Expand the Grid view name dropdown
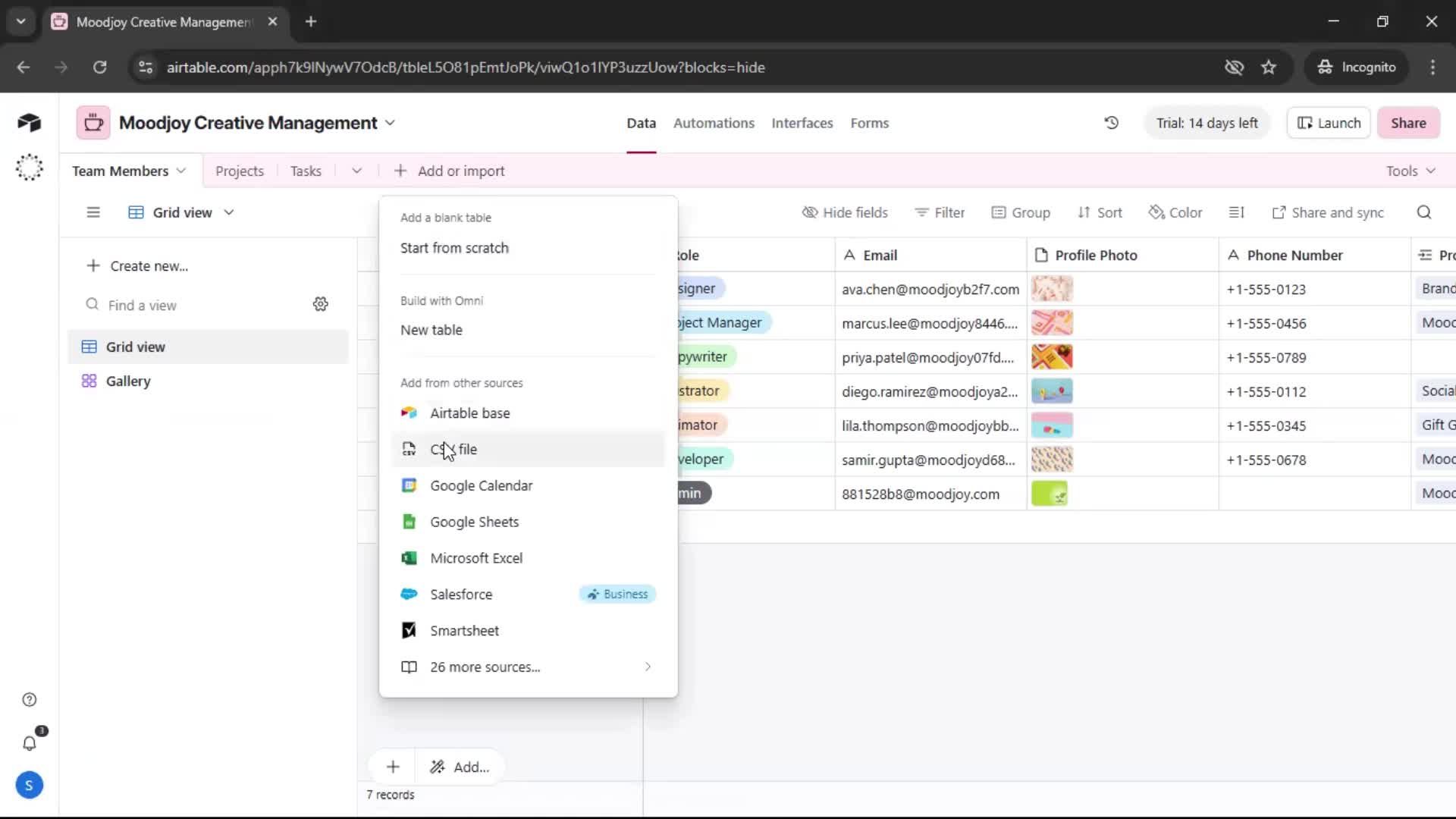 pyautogui.click(x=229, y=212)
